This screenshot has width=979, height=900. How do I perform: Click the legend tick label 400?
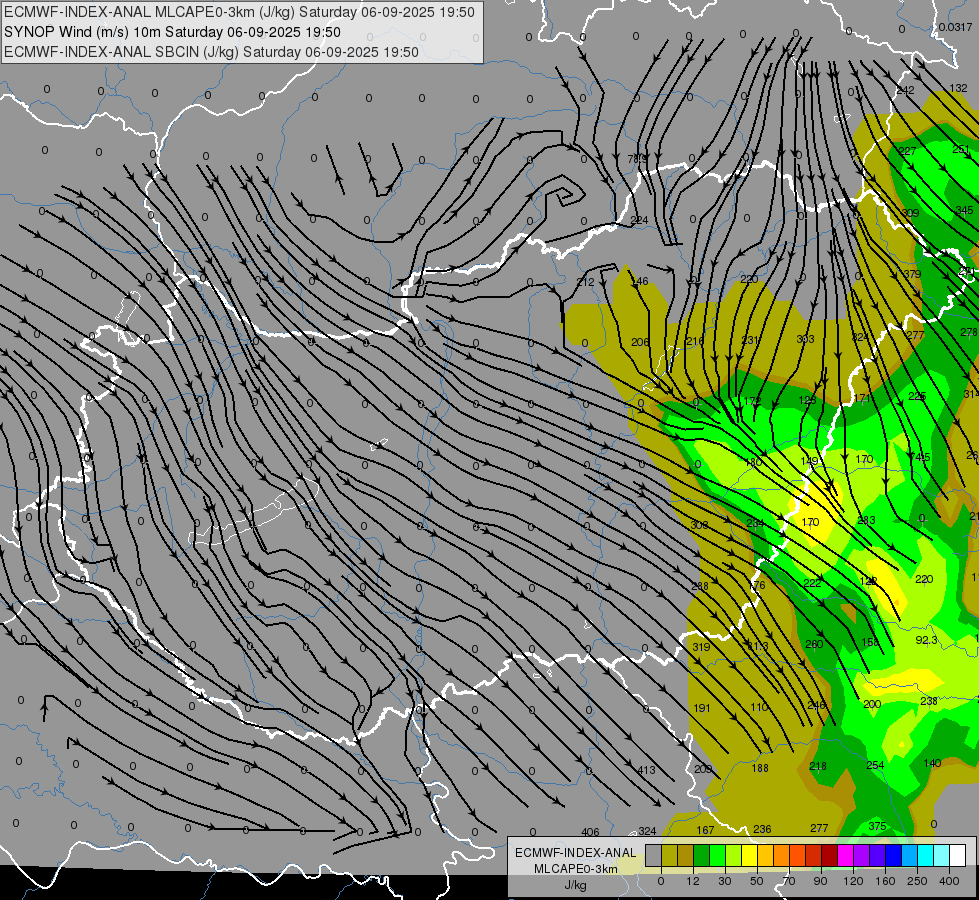point(949,881)
